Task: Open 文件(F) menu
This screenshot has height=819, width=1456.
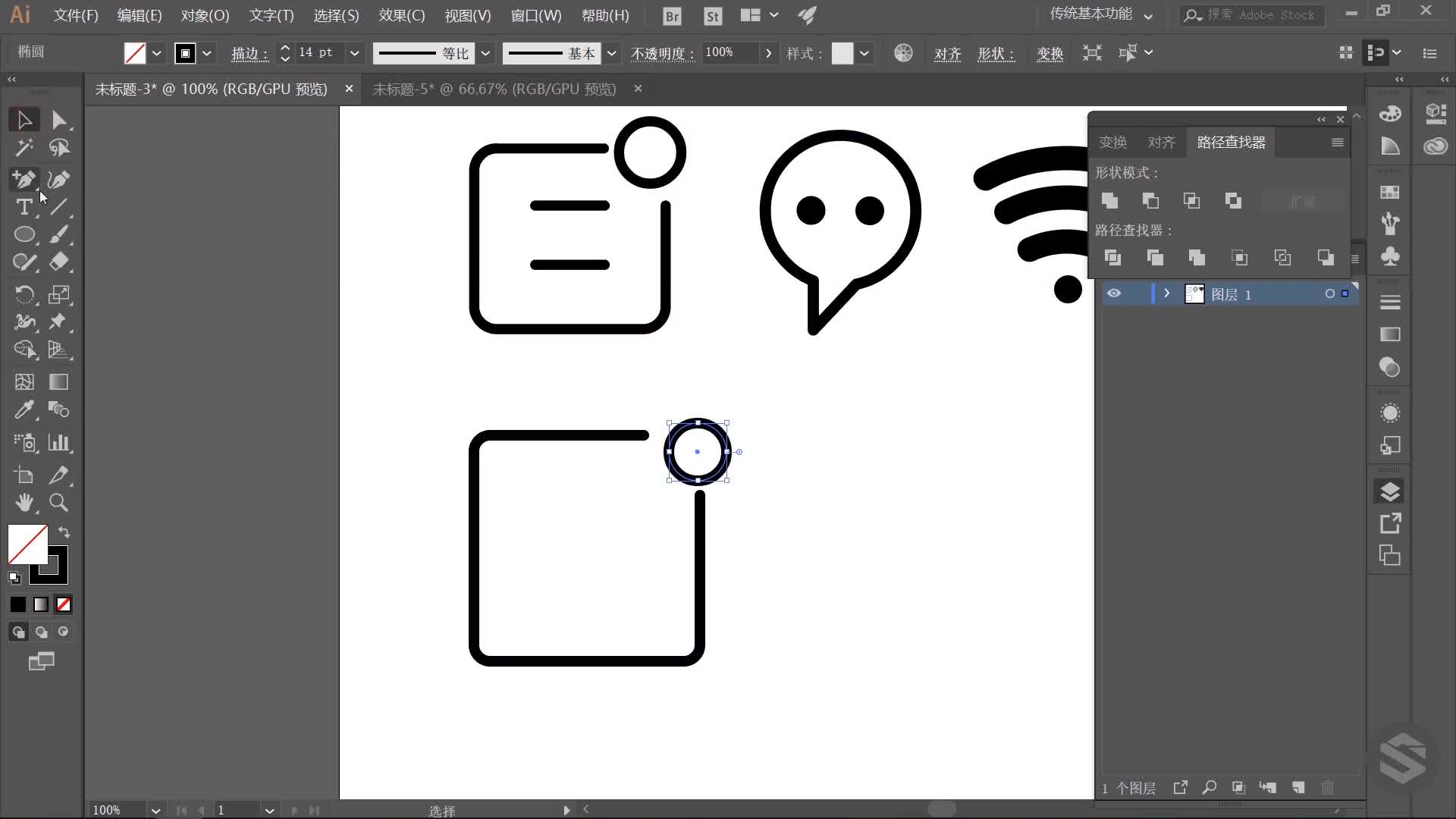Action: click(76, 15)
